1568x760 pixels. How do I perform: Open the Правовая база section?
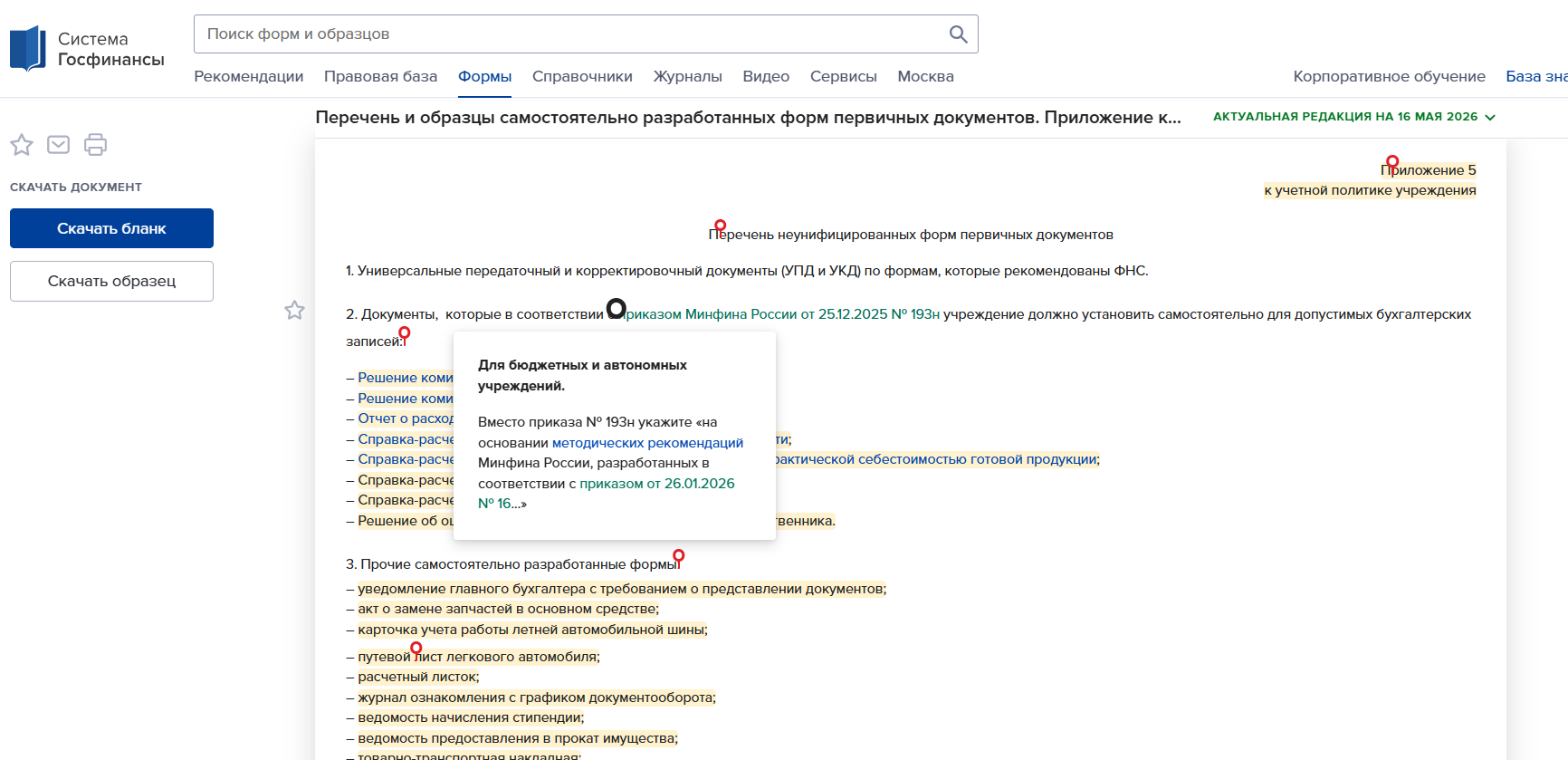pos(380,77)
